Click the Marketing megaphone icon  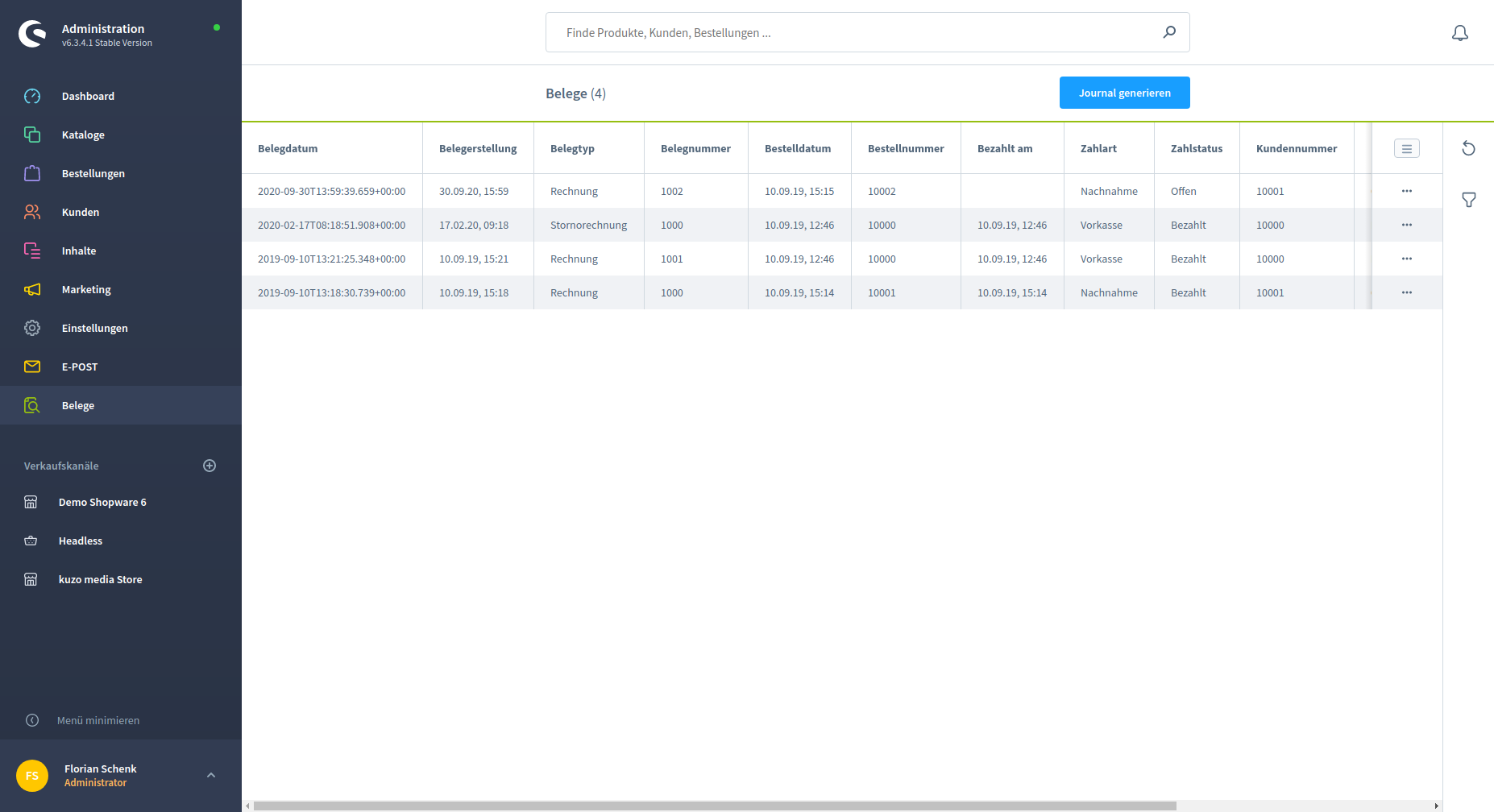[x=32, y=289]
